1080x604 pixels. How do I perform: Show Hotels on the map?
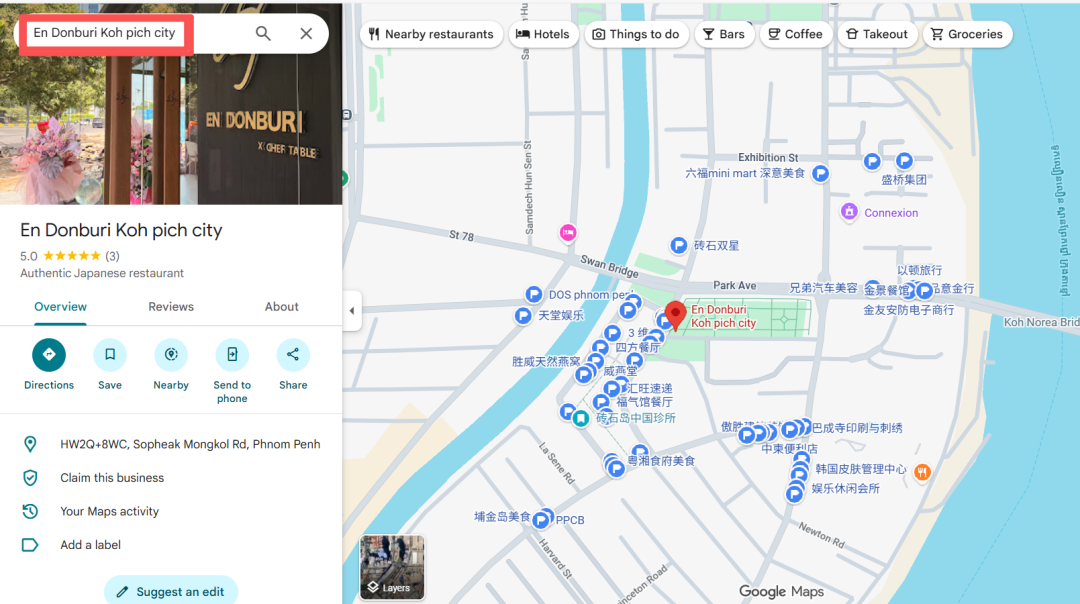click(x=542, y=34)
